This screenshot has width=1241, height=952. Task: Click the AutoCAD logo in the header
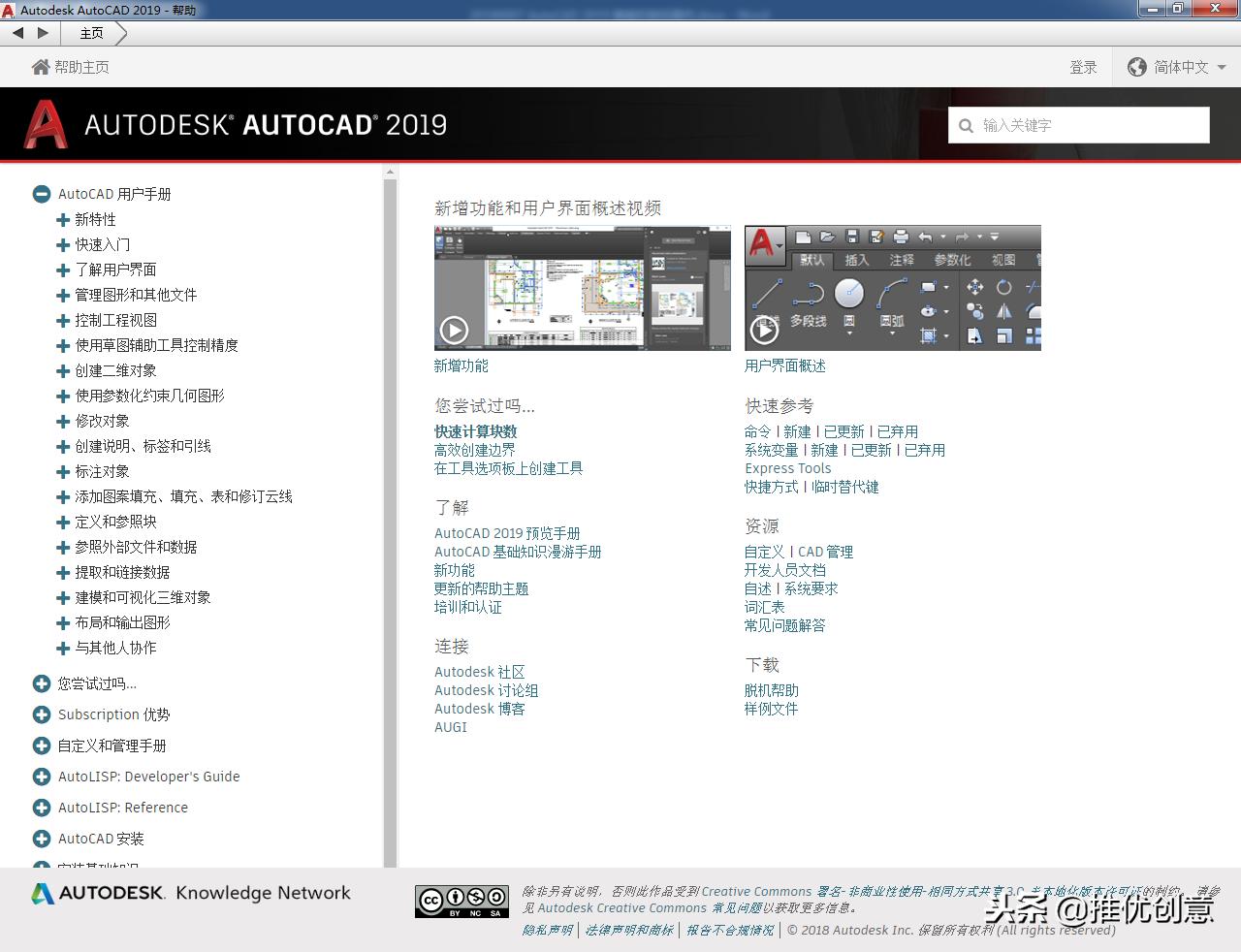pyautogui.click(x=45, y=124)
